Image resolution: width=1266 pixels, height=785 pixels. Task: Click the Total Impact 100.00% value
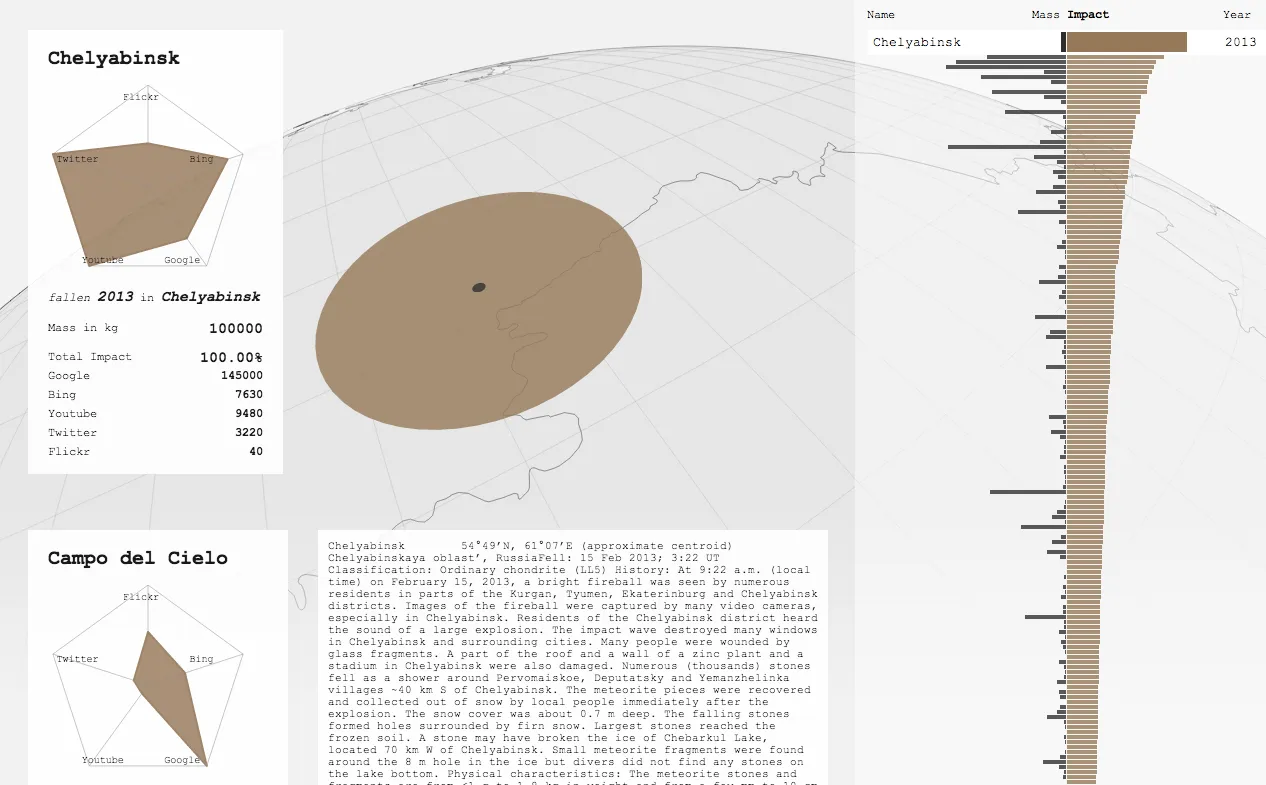[231, 357]
